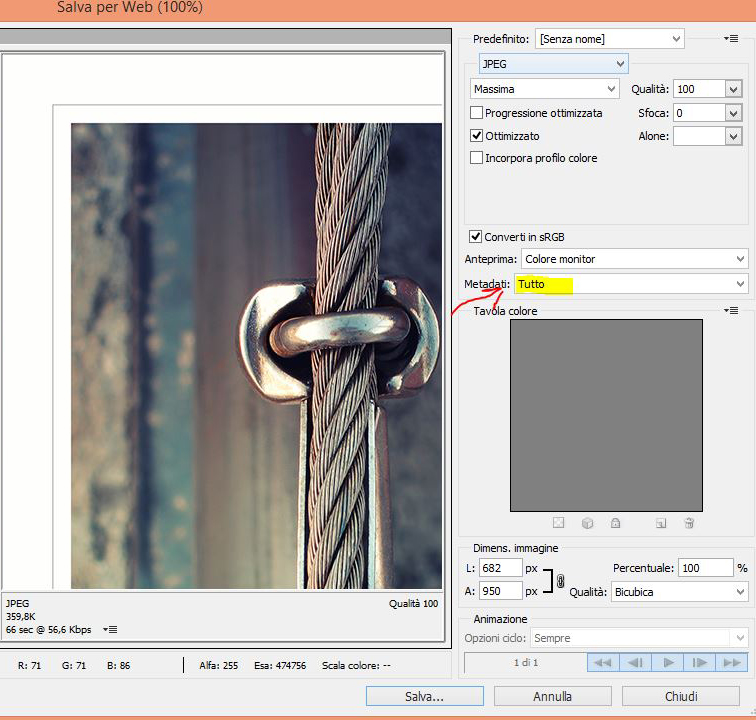Enable the Progressione ottimizzata checkbox
The image size is (756, 720).
(477, 114)
